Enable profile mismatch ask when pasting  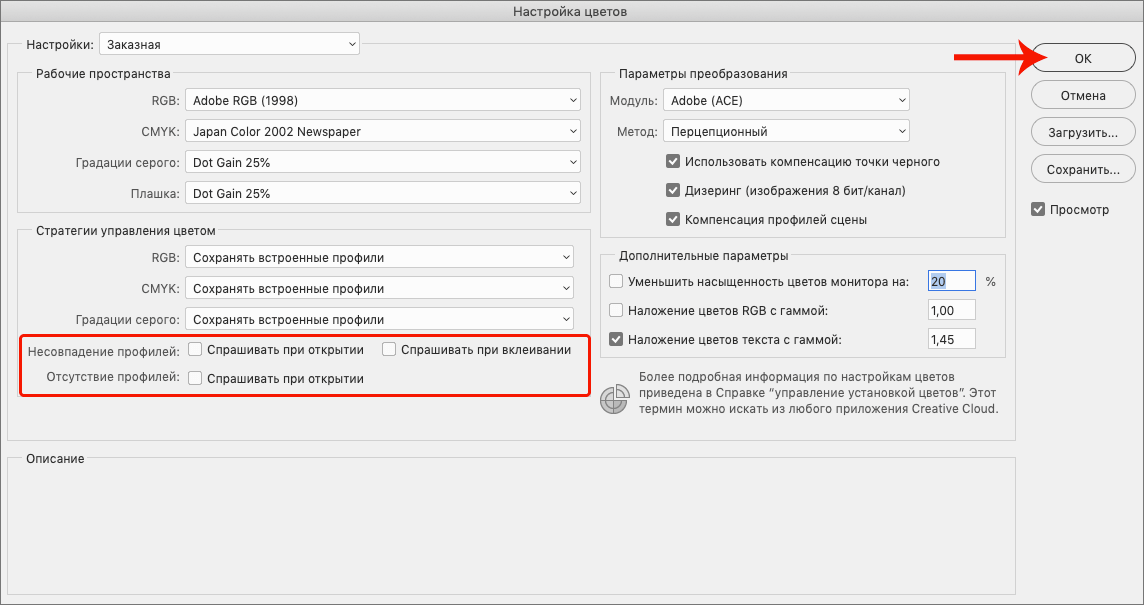390,350
